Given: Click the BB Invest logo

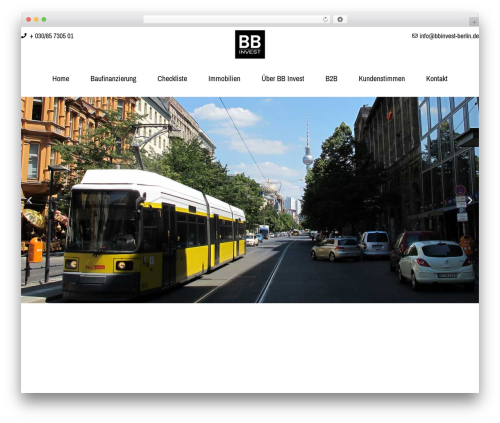Looking at the screenshot, I should pyautogui.click(x=250, y=44).
